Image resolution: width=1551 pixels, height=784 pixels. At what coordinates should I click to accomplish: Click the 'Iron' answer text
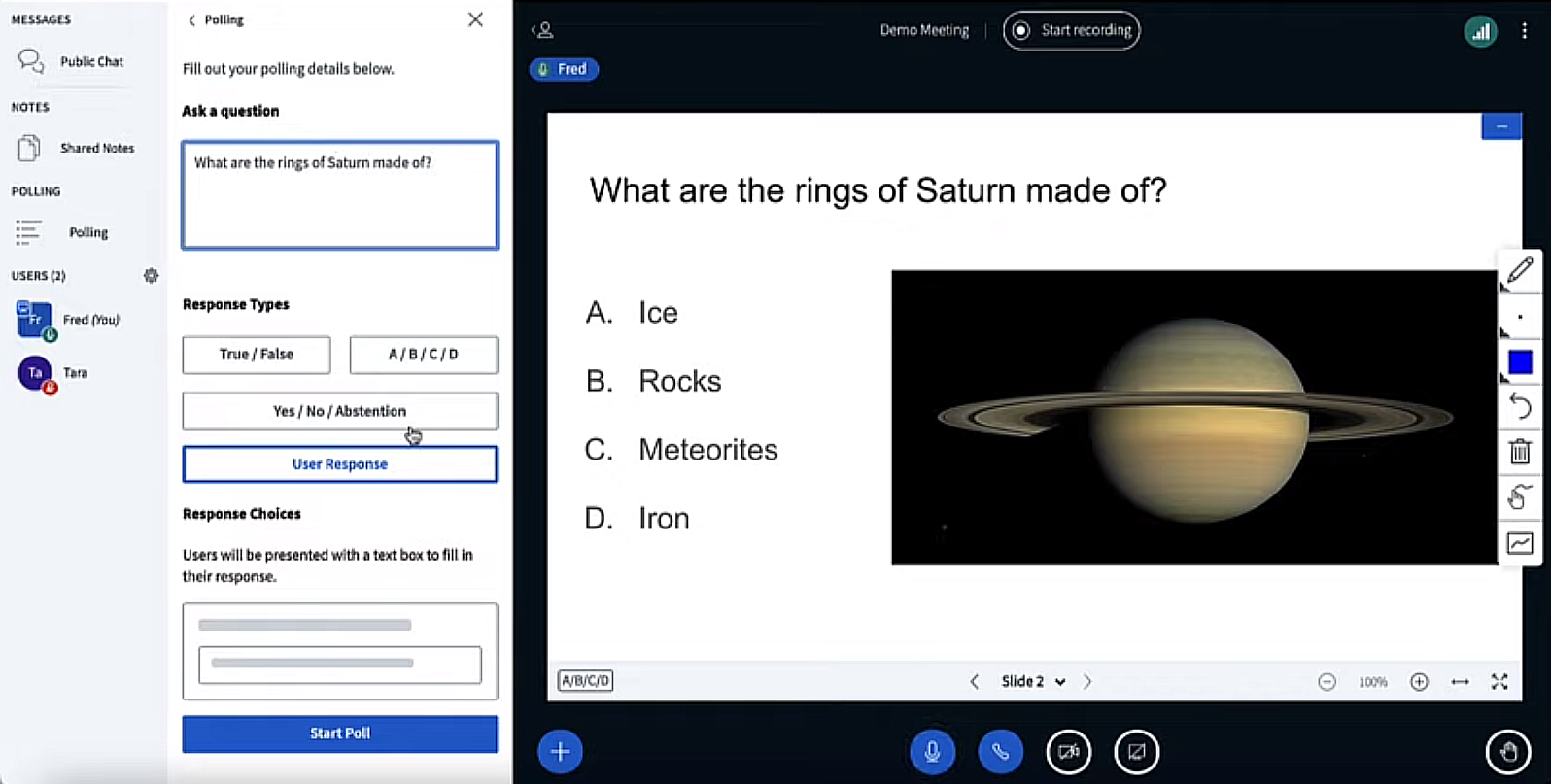click(x=664, y=518)
